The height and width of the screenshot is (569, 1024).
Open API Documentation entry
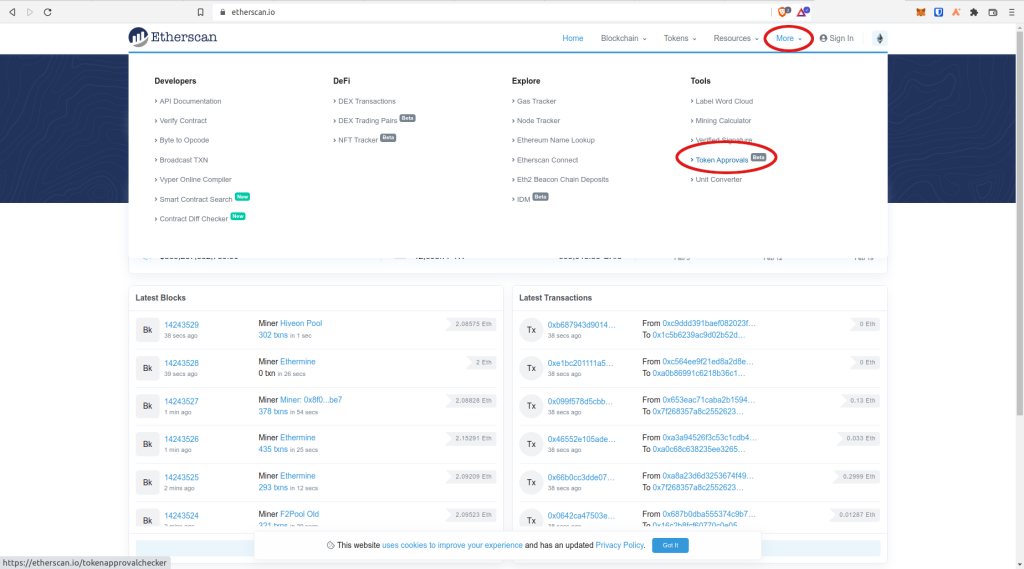190,101
